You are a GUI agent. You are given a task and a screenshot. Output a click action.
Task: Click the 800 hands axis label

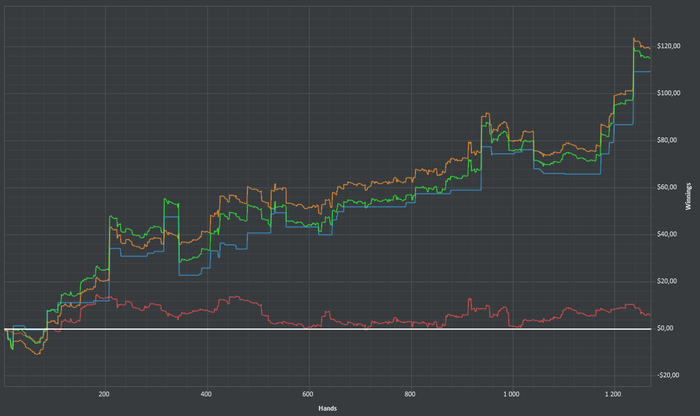coord(410,394)
